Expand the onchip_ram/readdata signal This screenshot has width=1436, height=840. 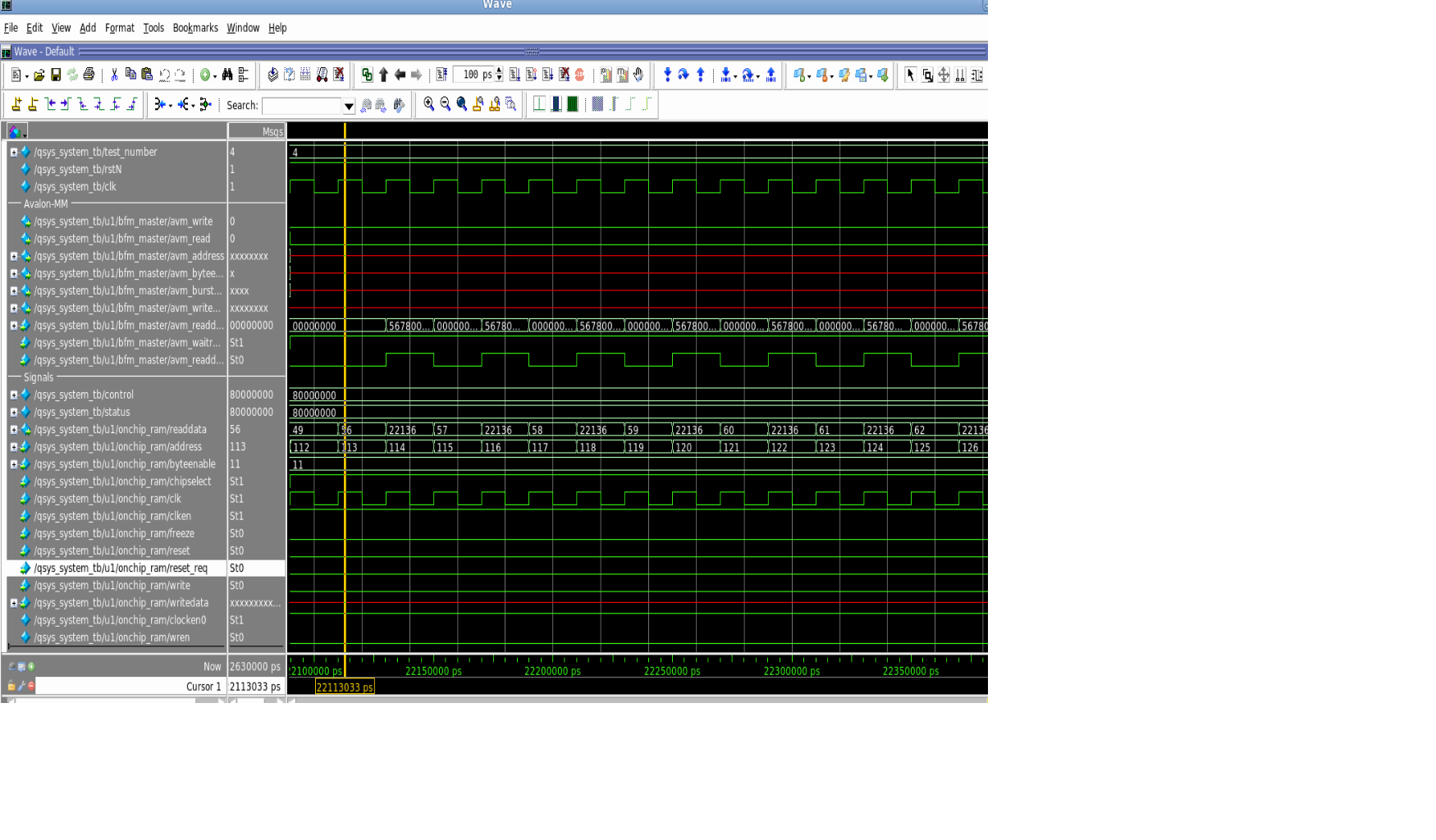click(x=13, y=429)
